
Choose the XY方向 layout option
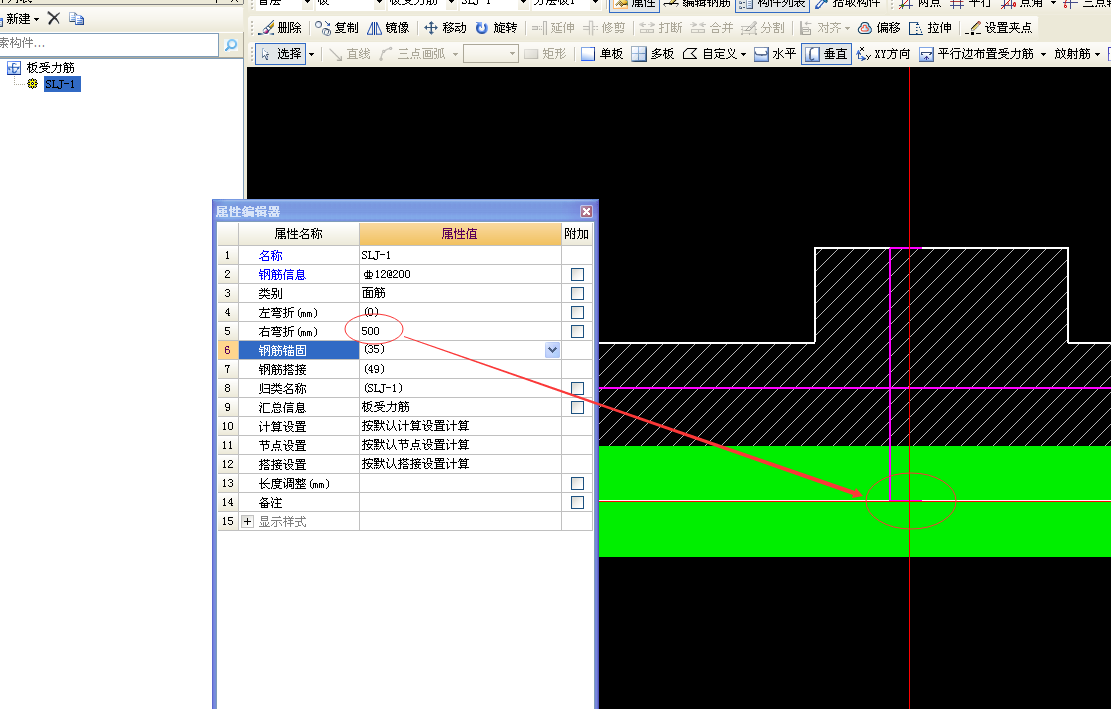point(884,54)
